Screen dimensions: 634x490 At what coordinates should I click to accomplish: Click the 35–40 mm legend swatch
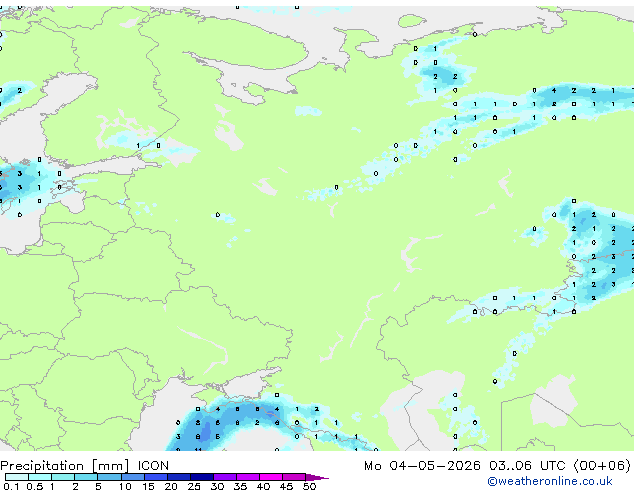click(247, 477)
